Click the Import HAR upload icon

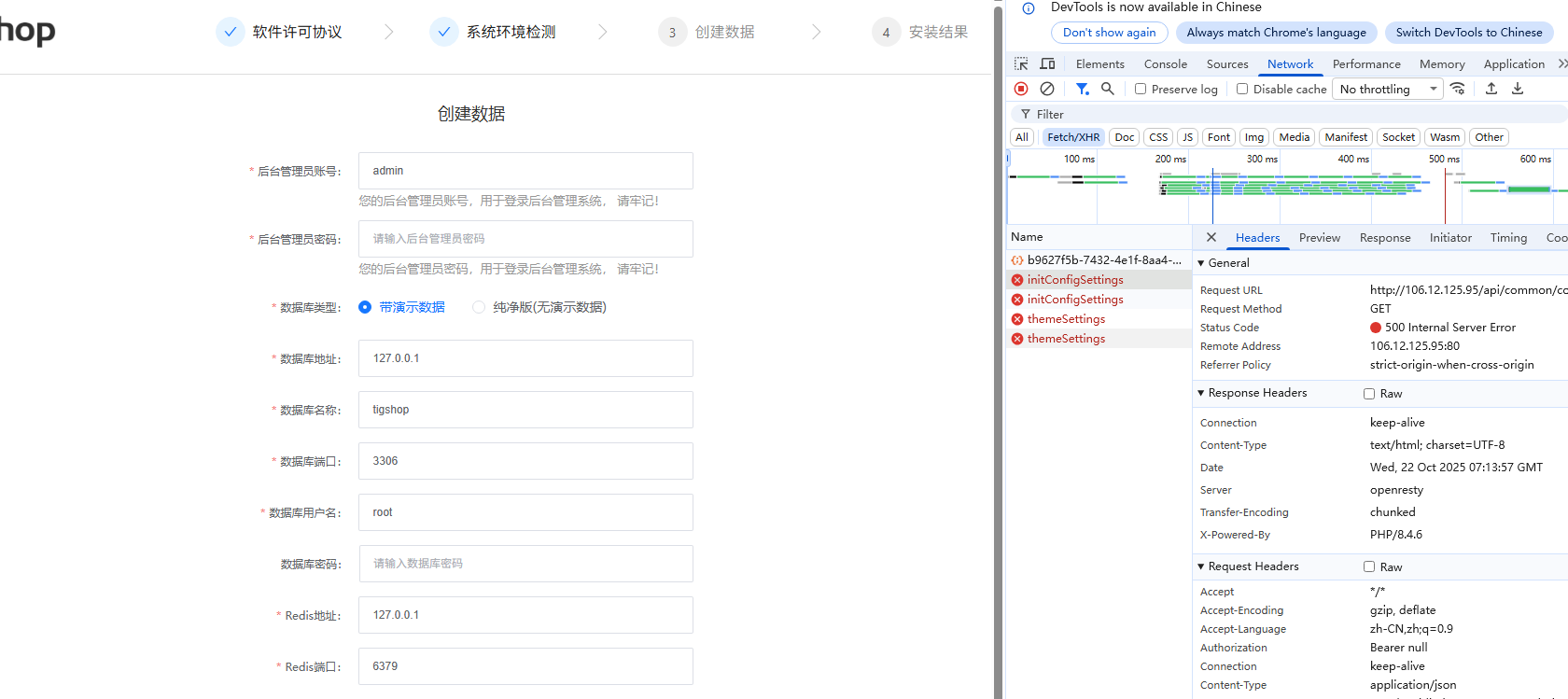coord(1491,89)
